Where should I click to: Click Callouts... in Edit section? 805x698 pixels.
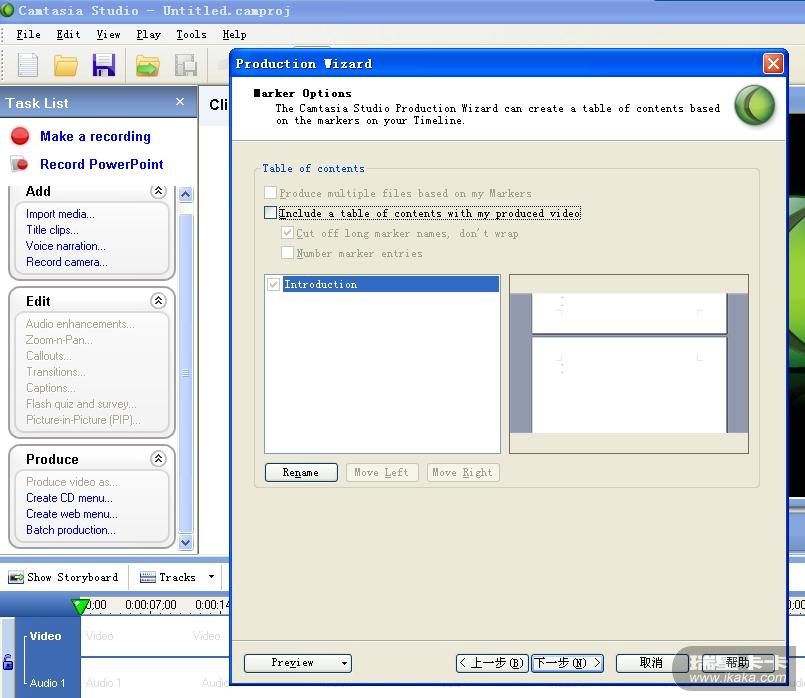[x=49, y=356]
